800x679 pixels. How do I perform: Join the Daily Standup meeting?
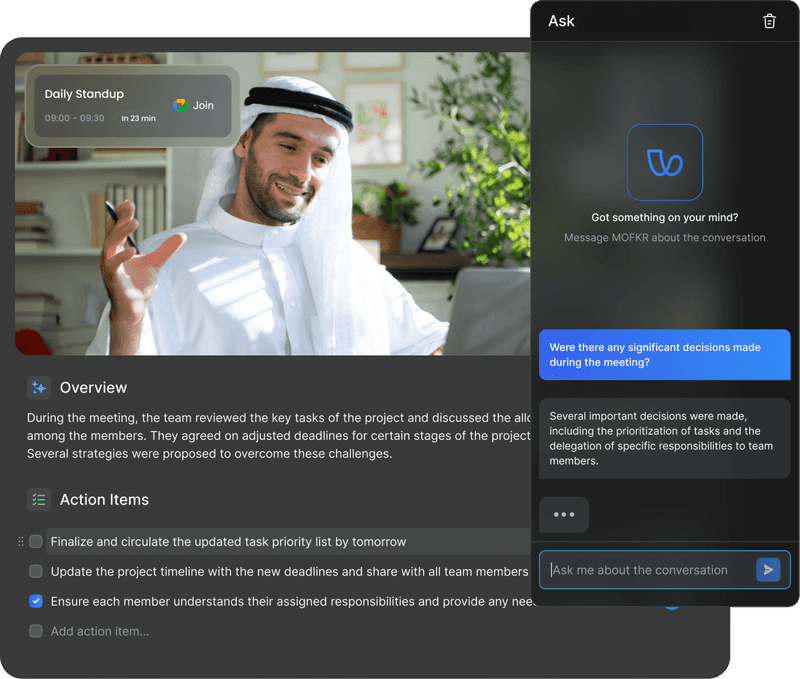coord(203,106)
